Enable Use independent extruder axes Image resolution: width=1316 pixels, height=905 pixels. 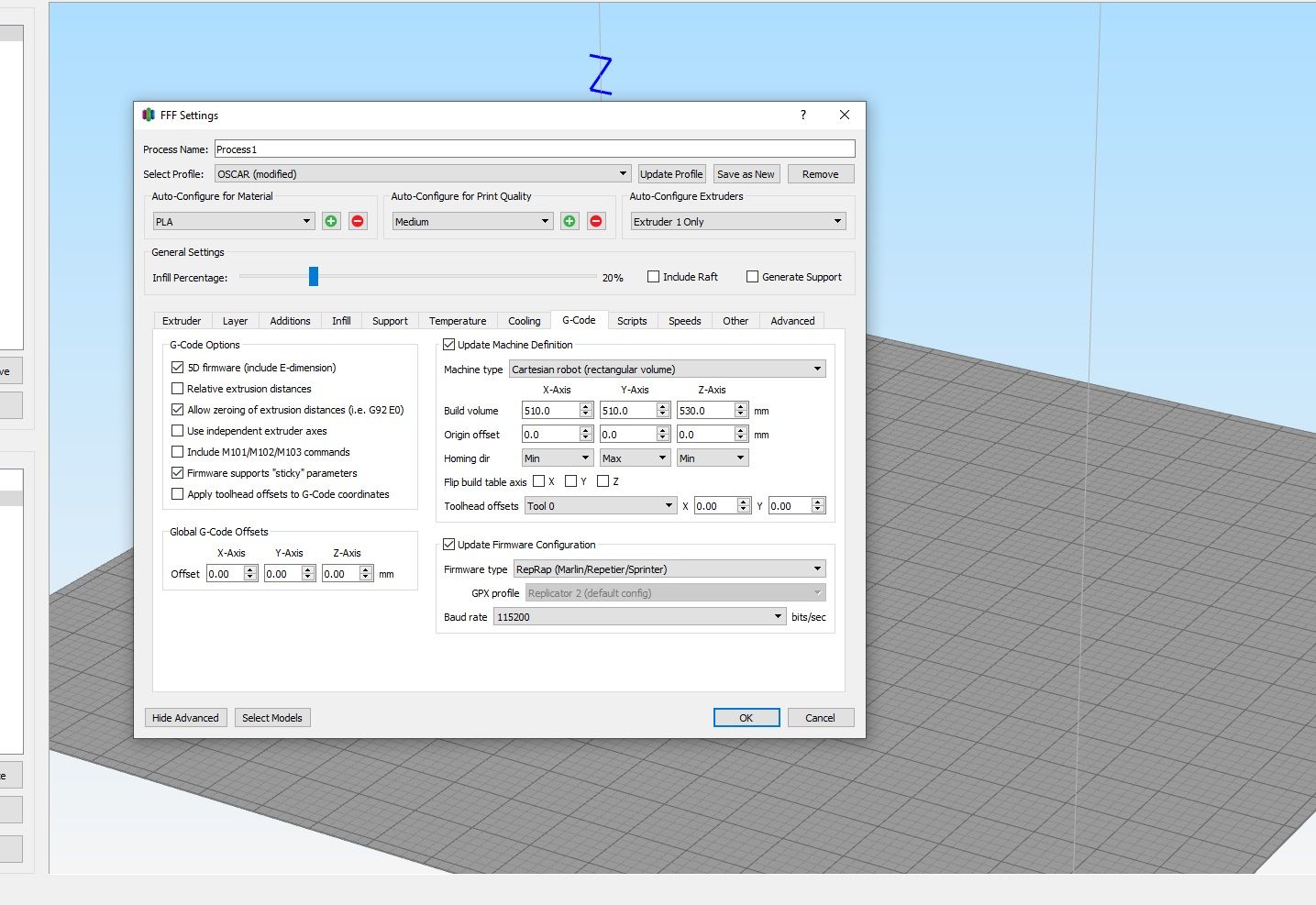pos(178,430)
